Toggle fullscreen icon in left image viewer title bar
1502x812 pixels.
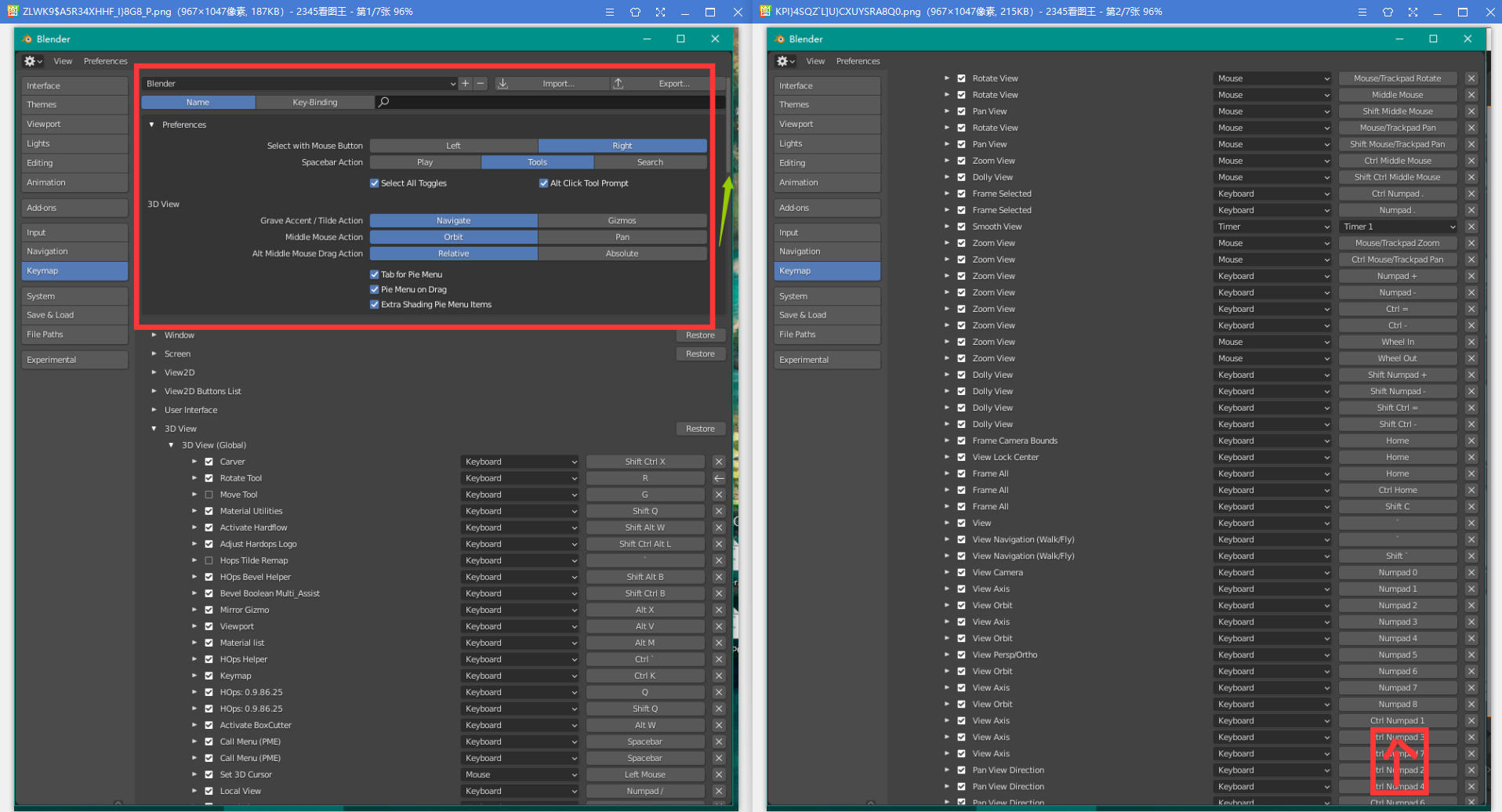pyautogui.click(x=660, y=12)
